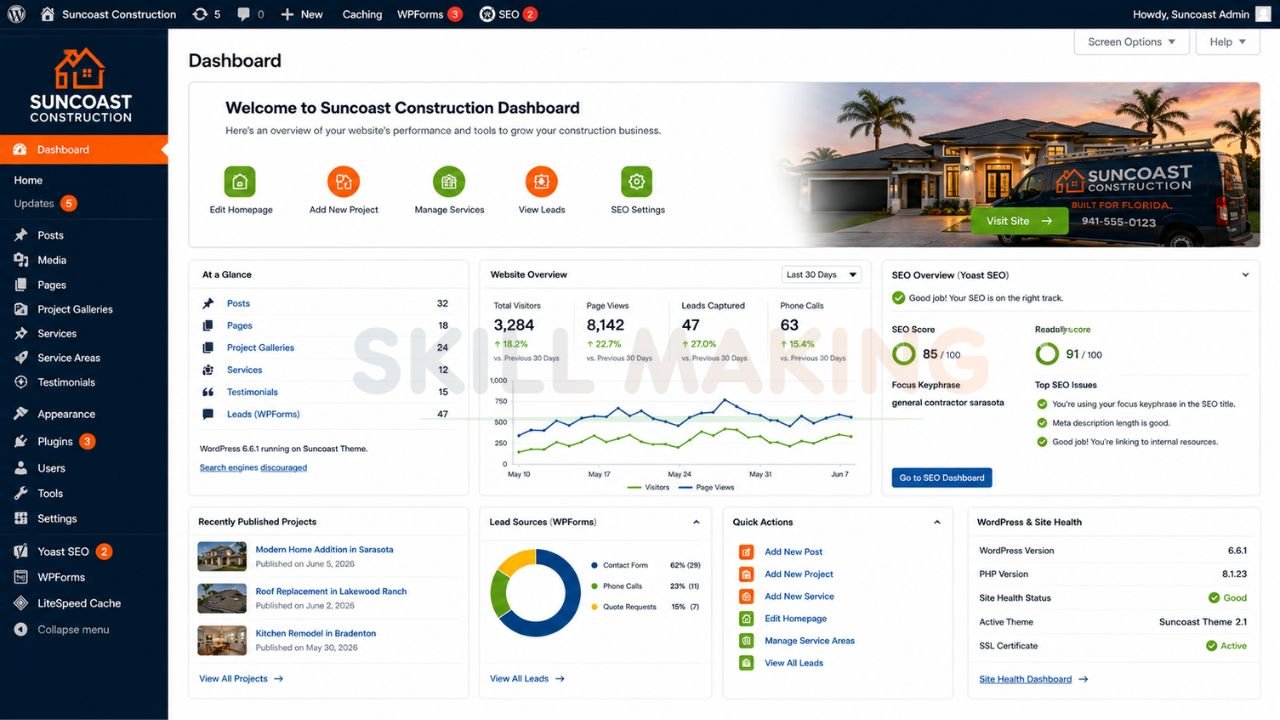Image resolution: width=1280 pixels, height=720 pixels.
Task: Click the Edit Homepage quick action link
Action: coord(795,619)
